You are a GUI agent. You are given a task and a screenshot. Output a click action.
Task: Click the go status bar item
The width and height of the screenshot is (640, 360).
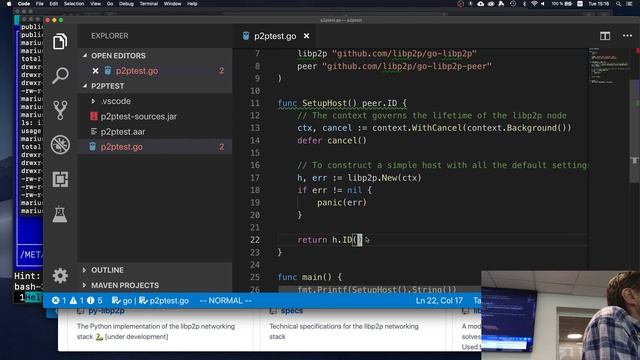[x=122, y=300]
